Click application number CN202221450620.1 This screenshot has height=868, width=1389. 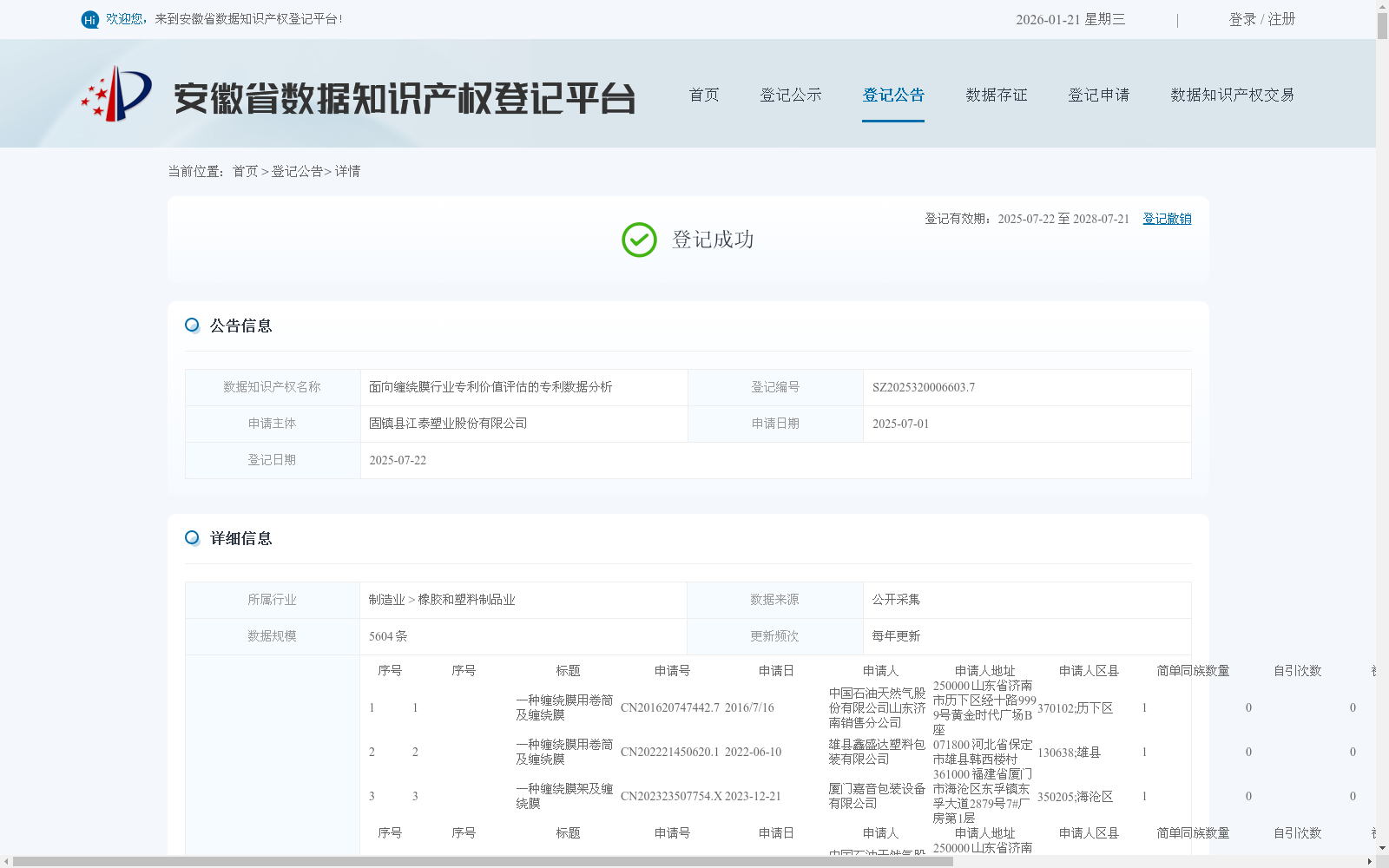[670, 752]
